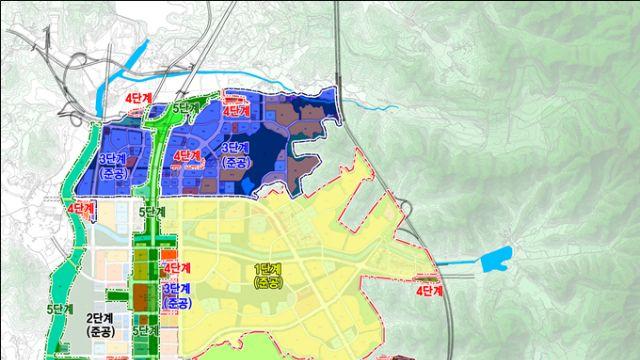Click the red 4단계 label beside the left green belt
The width and height of the screenshot is (640, 360).
tap(81, 208)
